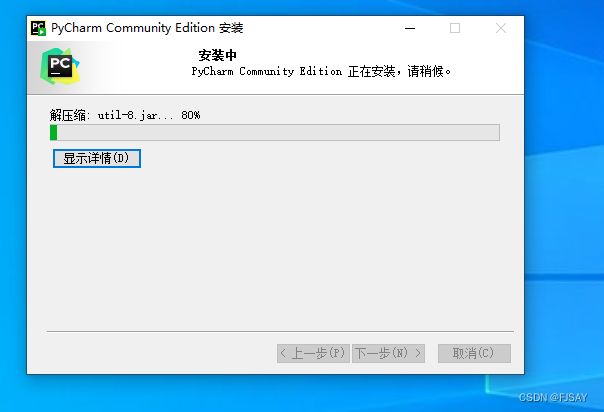Image resolution: width=604 pixels, height=412 pixels.
Task: Click the bold 安装中 heading
Action: pyautogui.click(x=218, y=55)
